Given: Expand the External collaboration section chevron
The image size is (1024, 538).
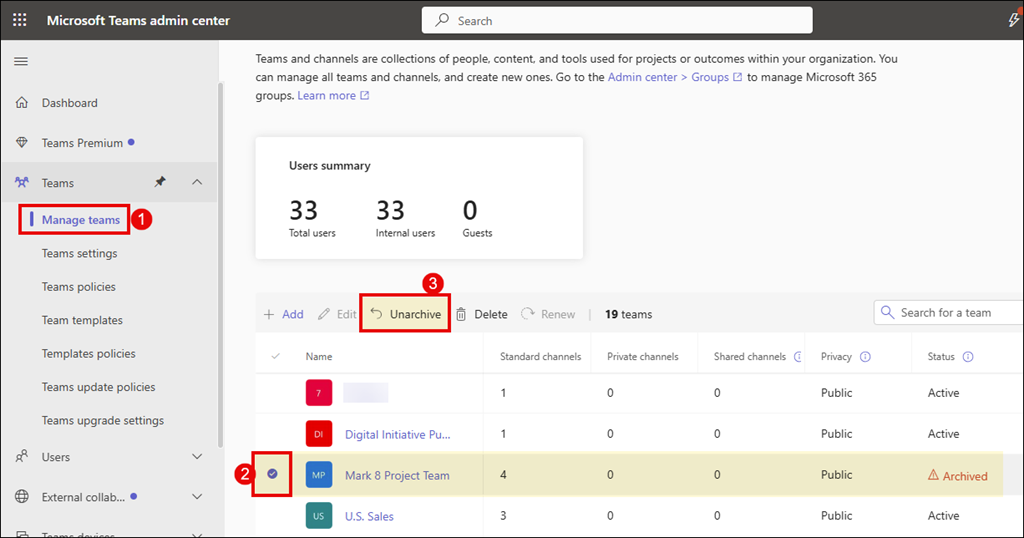Looking at the screenshot, I should click(197, 496).
